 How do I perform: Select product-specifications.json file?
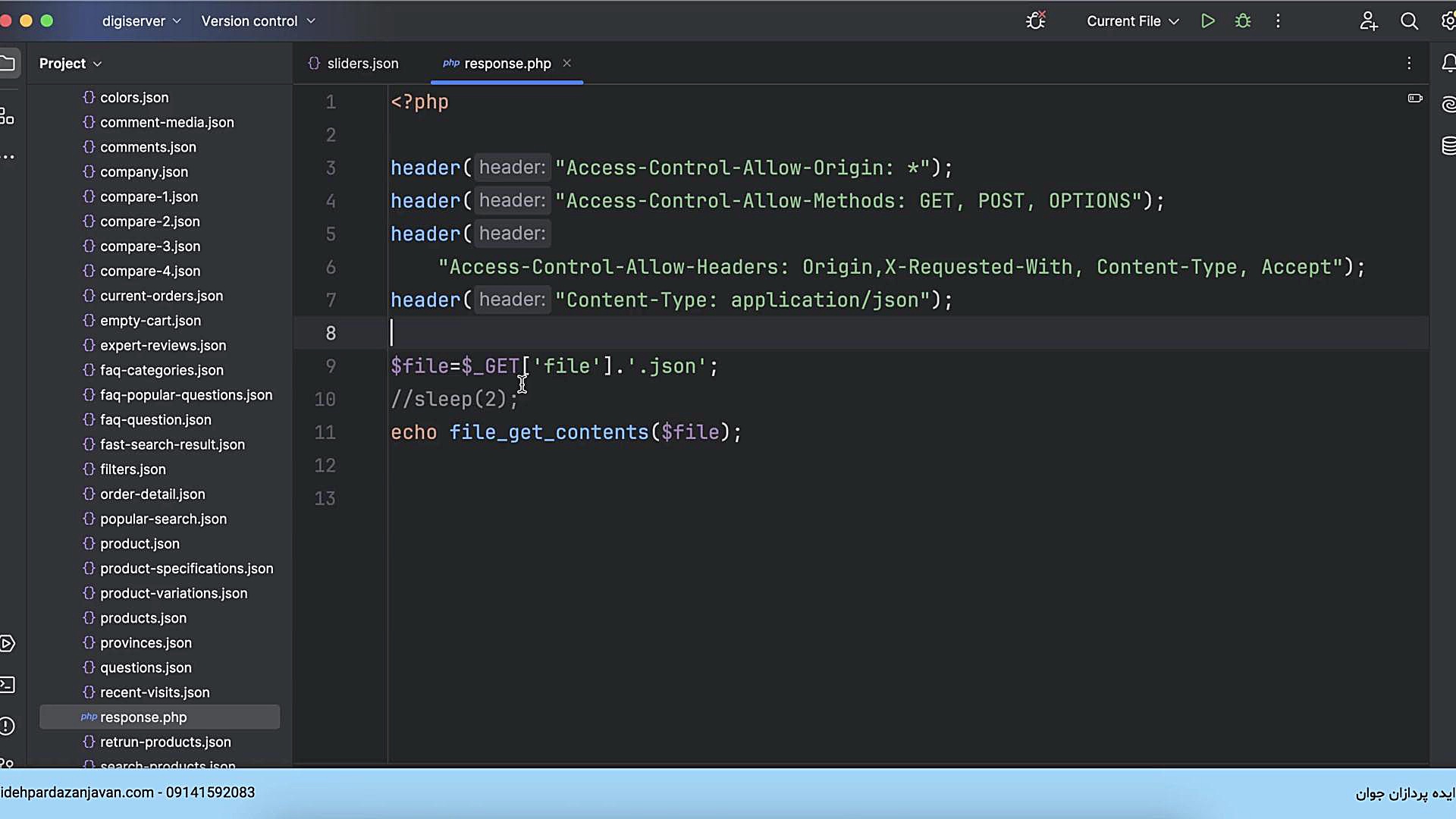187,569
